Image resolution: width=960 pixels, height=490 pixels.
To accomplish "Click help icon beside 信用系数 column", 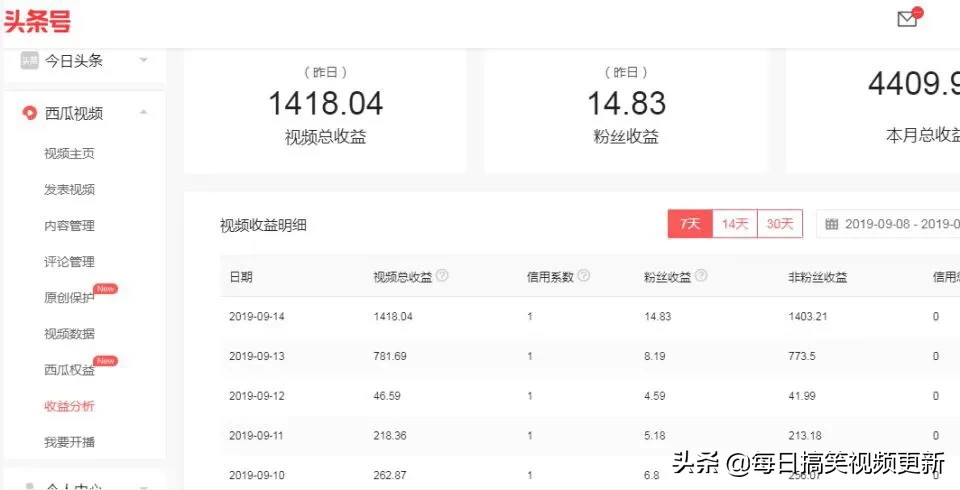I will point(583,276).
